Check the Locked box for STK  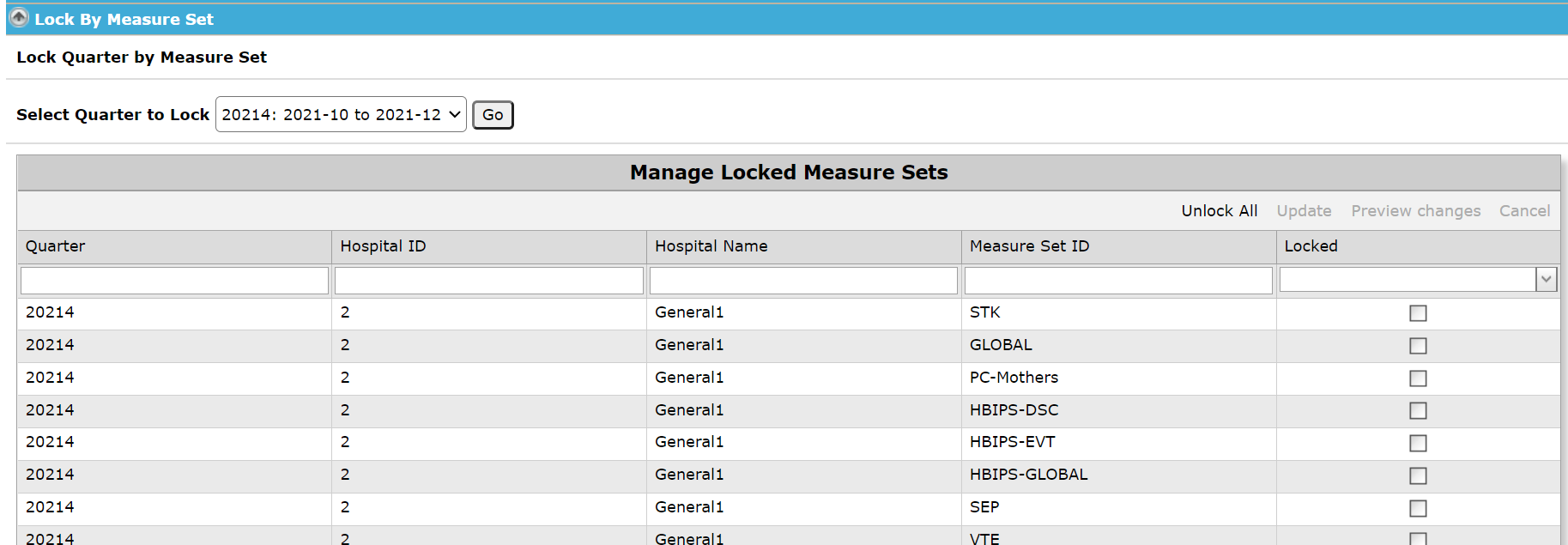click(1418, 313)
